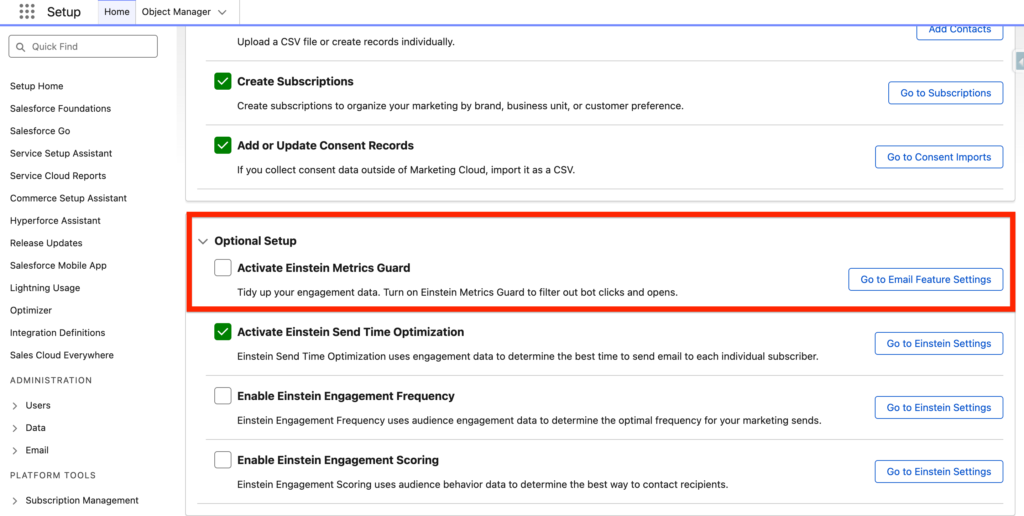Viewport: 1024px width, 516px height.
Task: Tick the Enable Einstein Engagement Scoring checkbox
Action: (223, 460)
